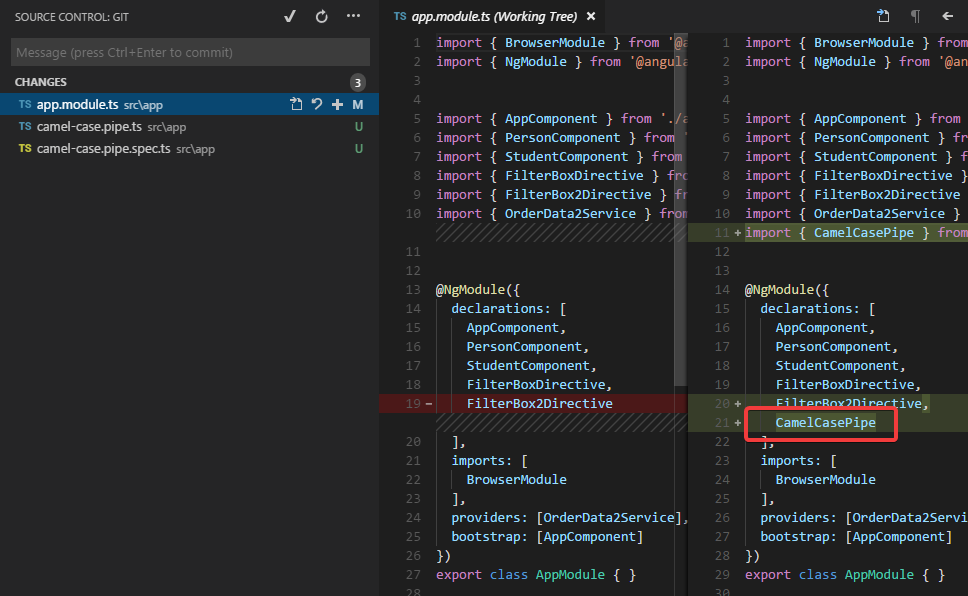This screenshot has width=968, height=596.
Task: Click the open file icon on app.module.ts row
Action: pyautogui.click(x=296, y=104)
